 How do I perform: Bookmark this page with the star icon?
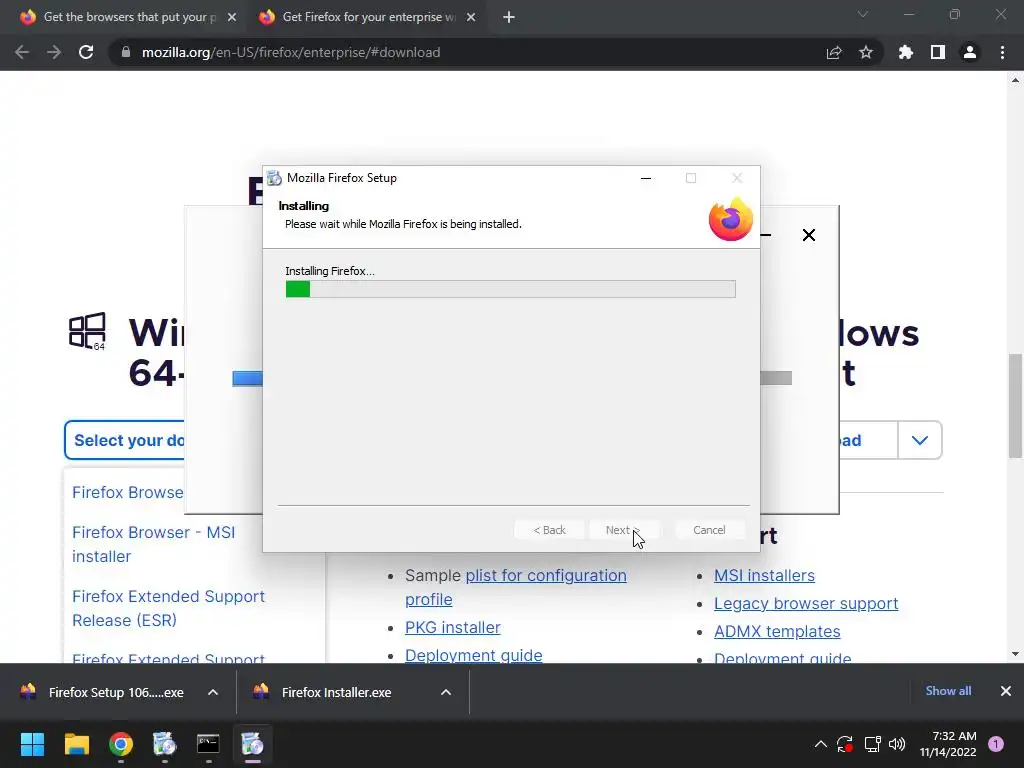click(866, 52)
